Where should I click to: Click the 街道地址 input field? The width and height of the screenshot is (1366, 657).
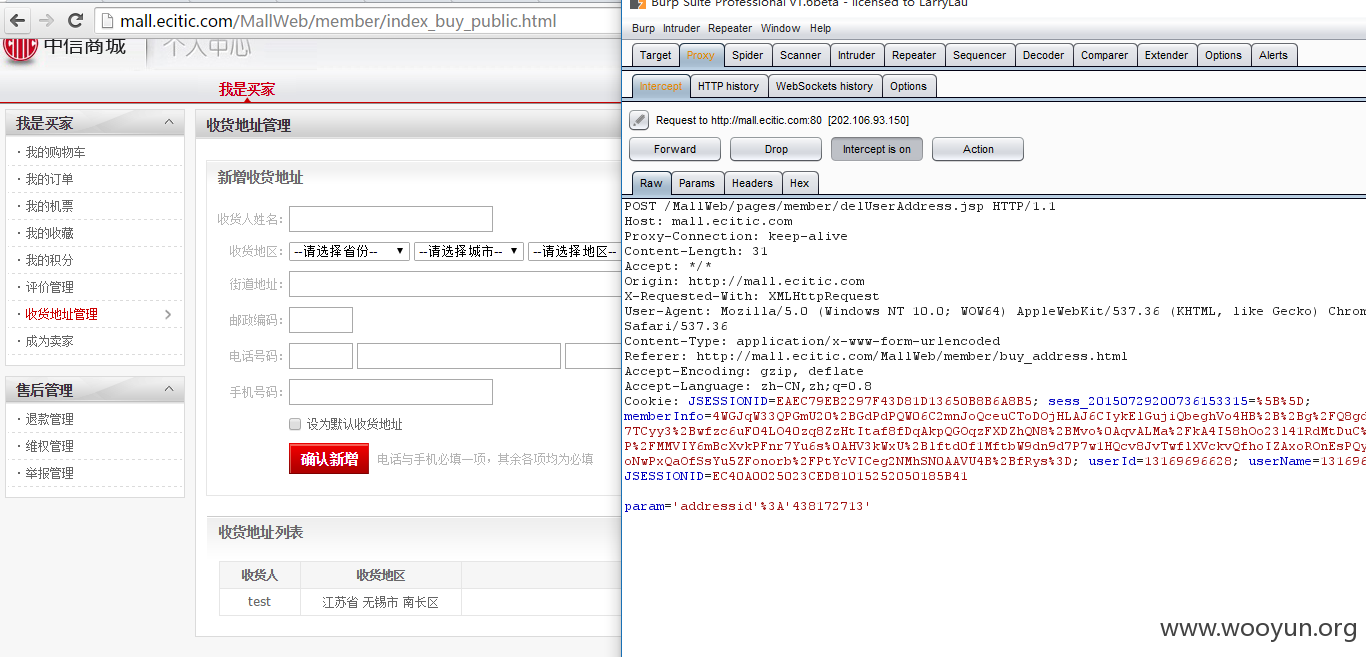coord(455,284)
